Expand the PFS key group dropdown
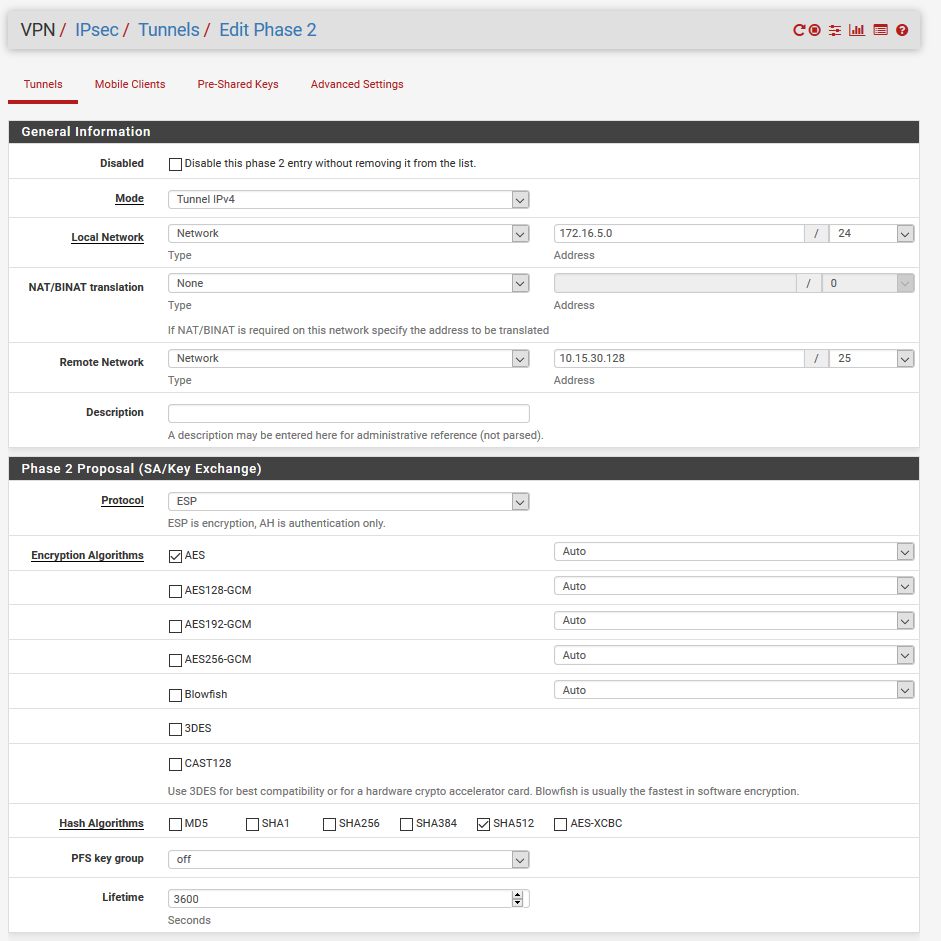The image size is (941, 941). [348, 859]
